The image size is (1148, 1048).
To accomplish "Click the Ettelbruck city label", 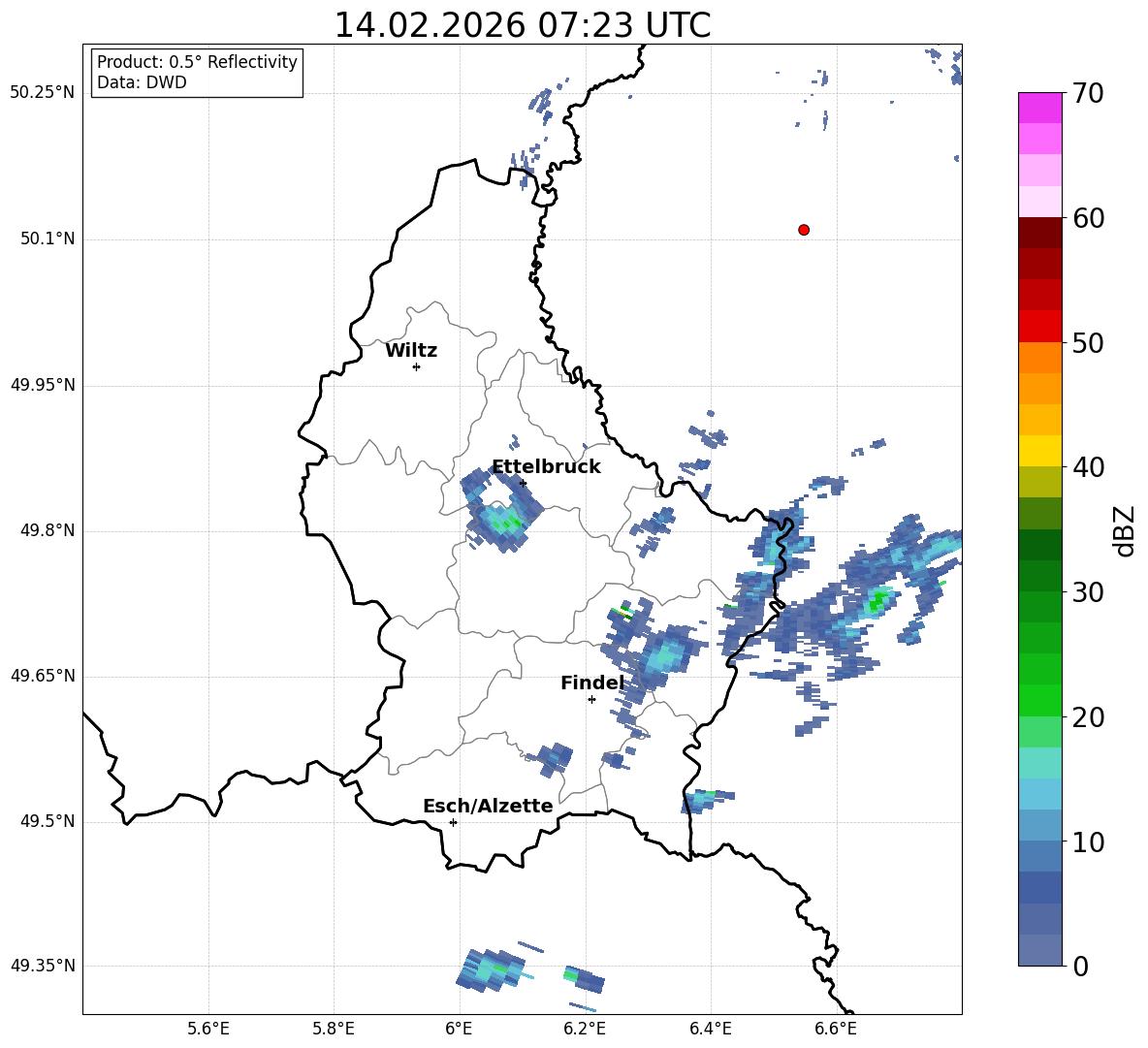I will tap(546, 467).
